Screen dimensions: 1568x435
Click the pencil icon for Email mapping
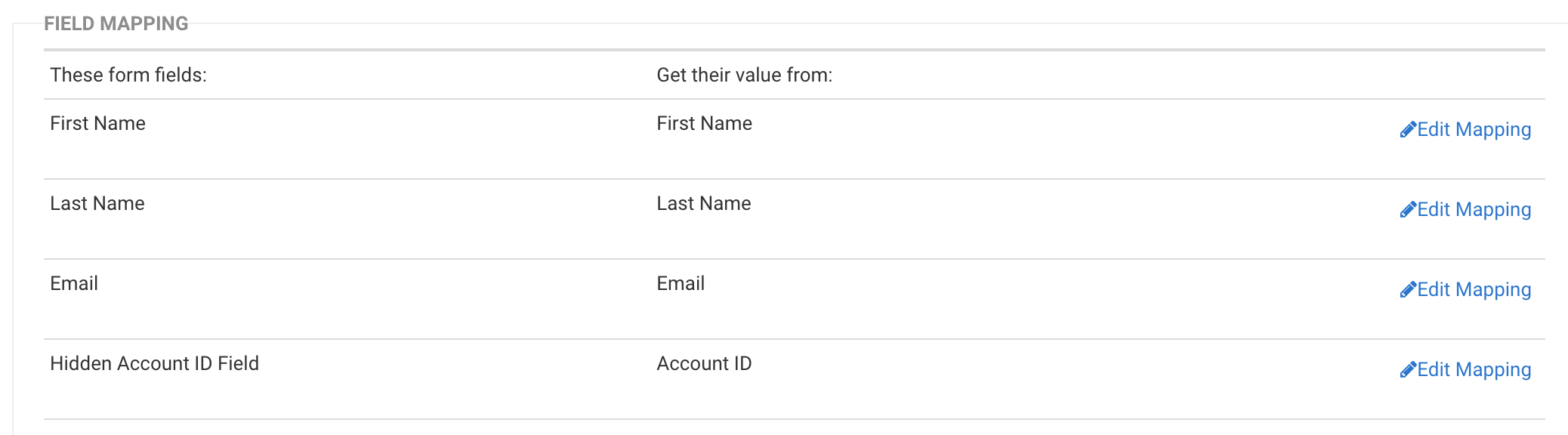[x=1407, y=290]
